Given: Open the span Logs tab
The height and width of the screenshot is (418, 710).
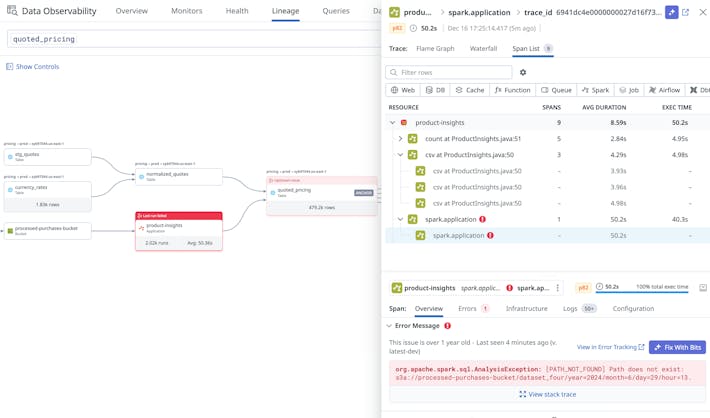Looking at the screenshot, I should (x=579, y=308).
